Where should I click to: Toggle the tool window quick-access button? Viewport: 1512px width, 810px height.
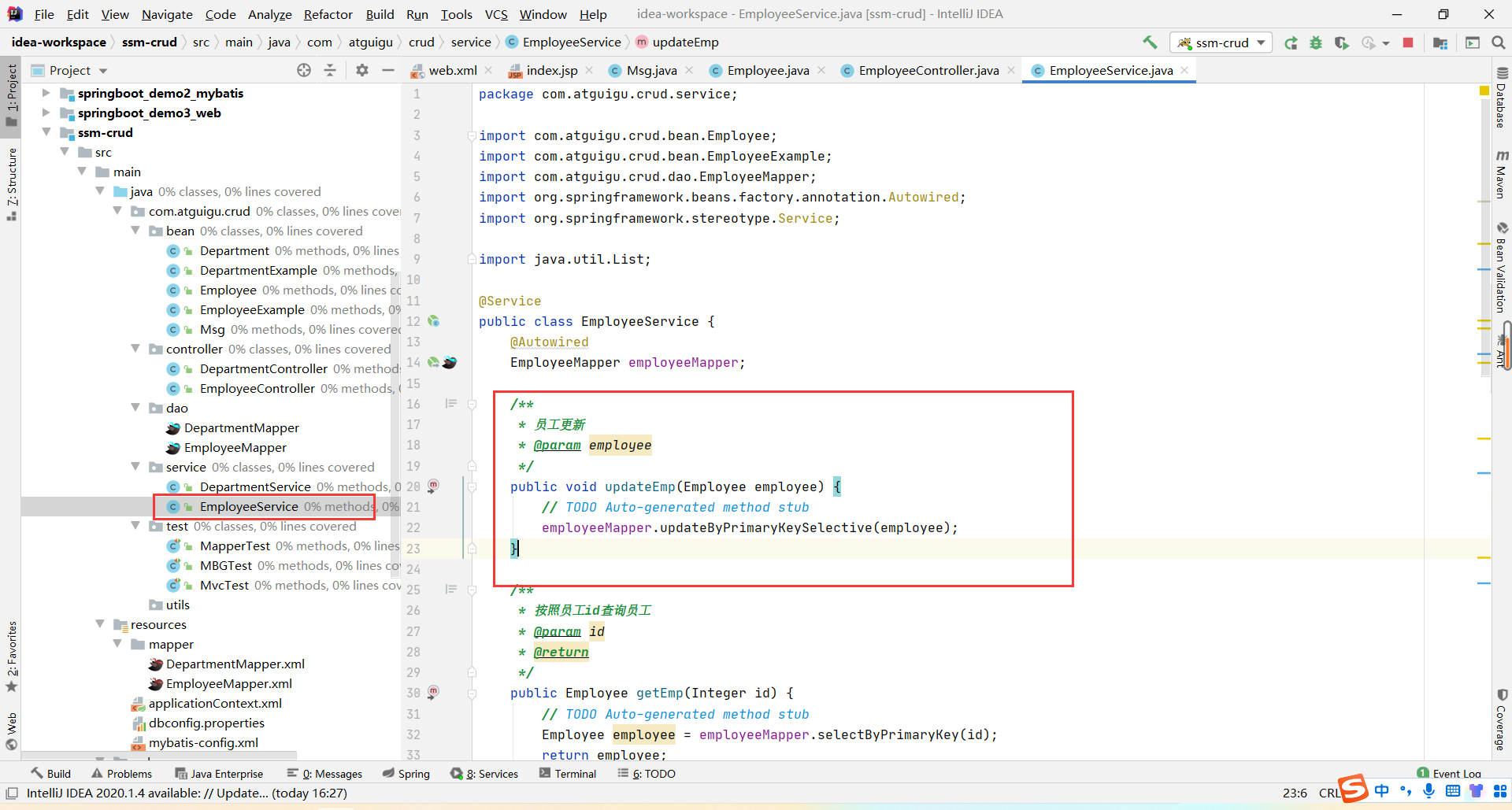point(11,793)
